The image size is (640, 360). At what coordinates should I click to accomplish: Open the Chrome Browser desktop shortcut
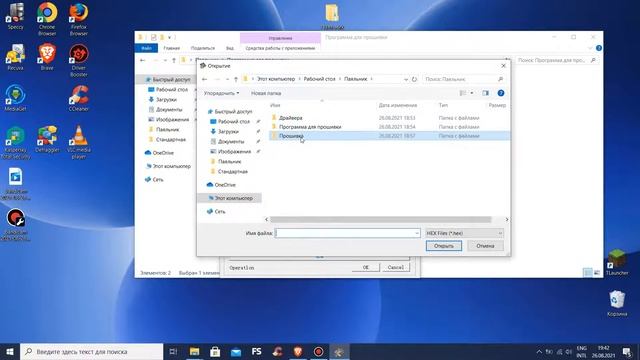tap(47, 18)
